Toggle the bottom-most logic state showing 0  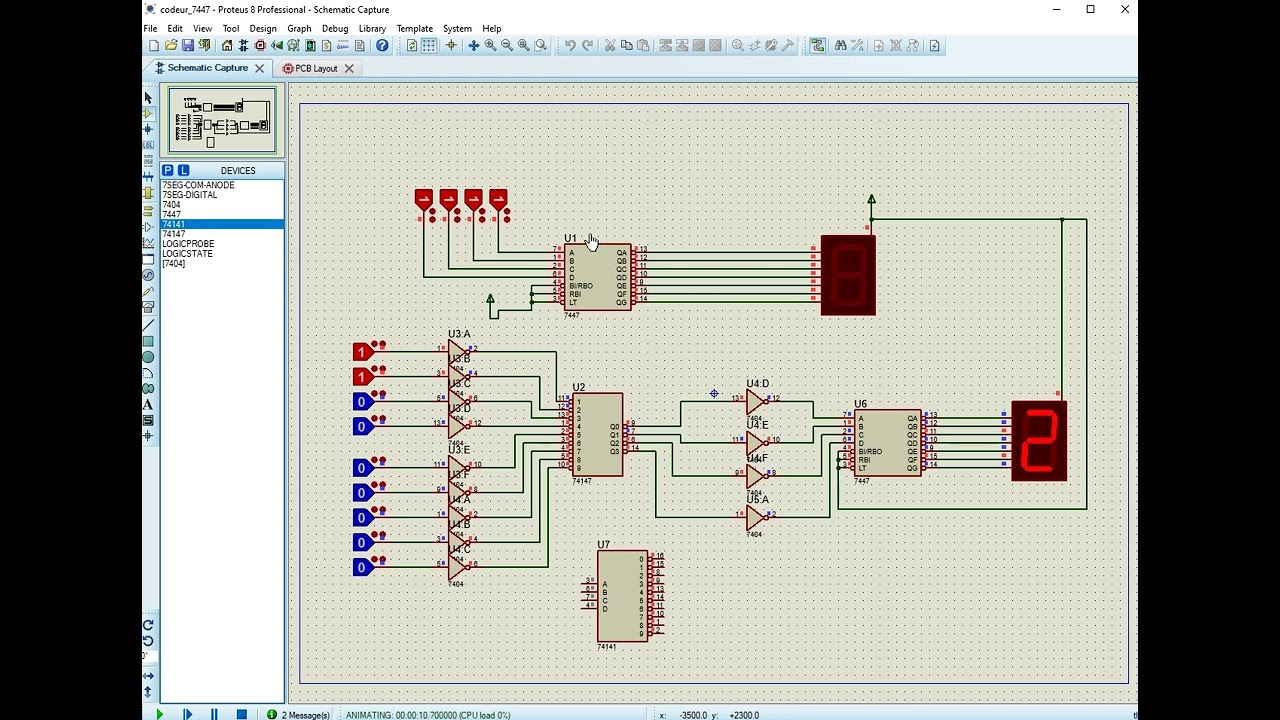point(363,567)
